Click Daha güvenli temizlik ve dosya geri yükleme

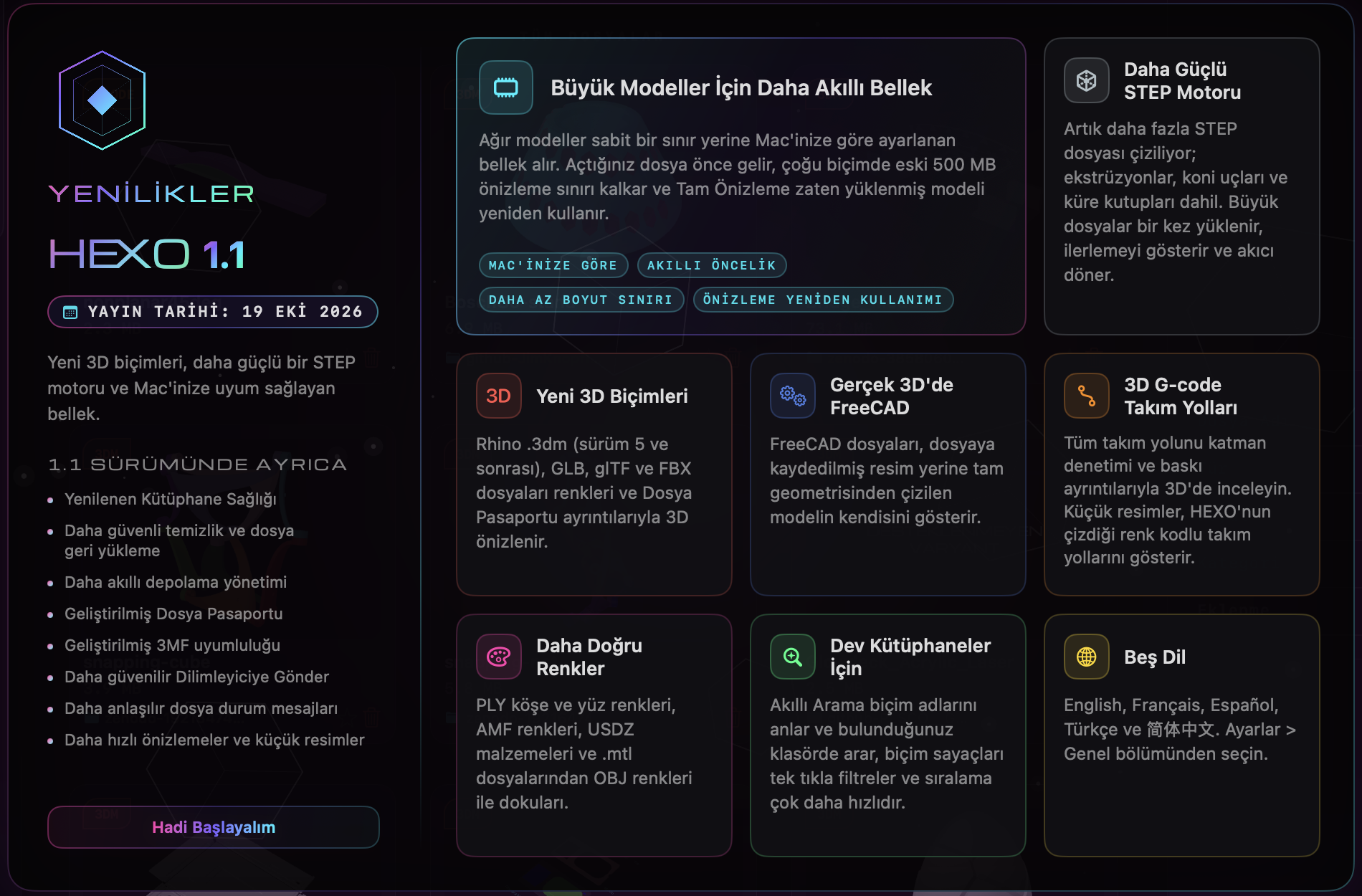click(x=179, y=540)
